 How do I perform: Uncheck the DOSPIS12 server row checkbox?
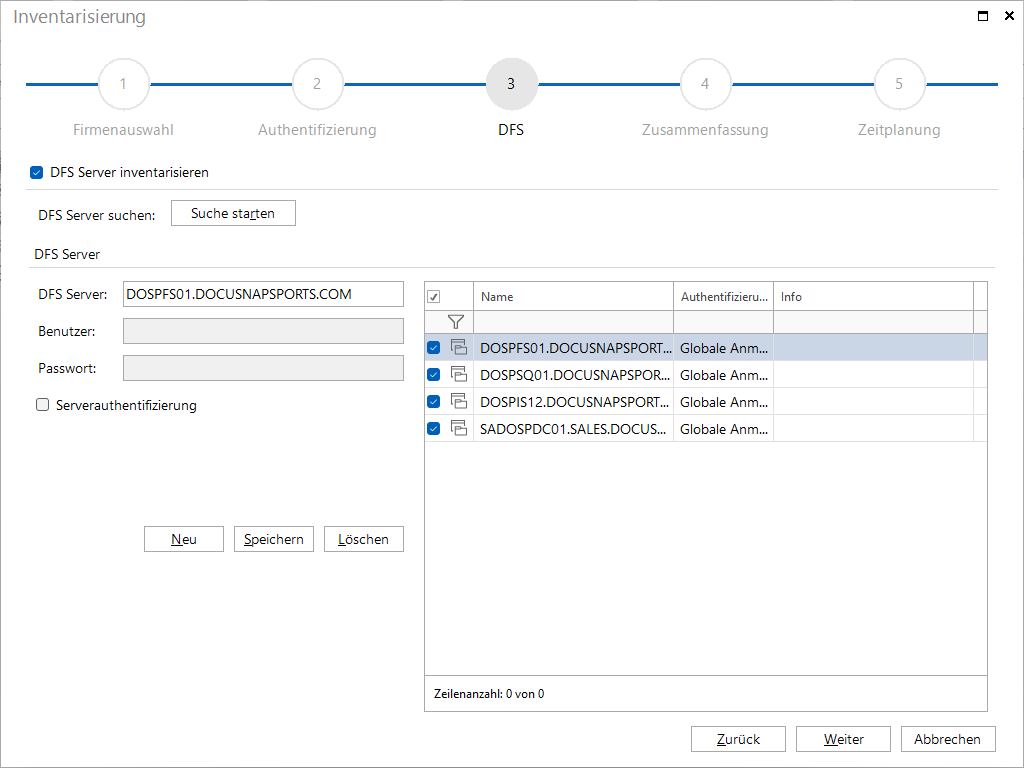click(x=434, y=401)
